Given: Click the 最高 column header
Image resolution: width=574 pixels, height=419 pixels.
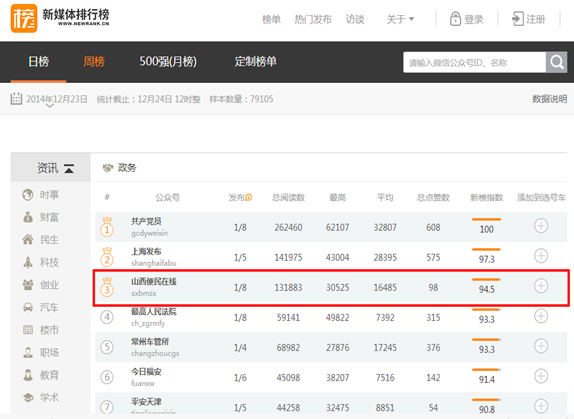Looking at the screenshot, I should click(338, 198).
